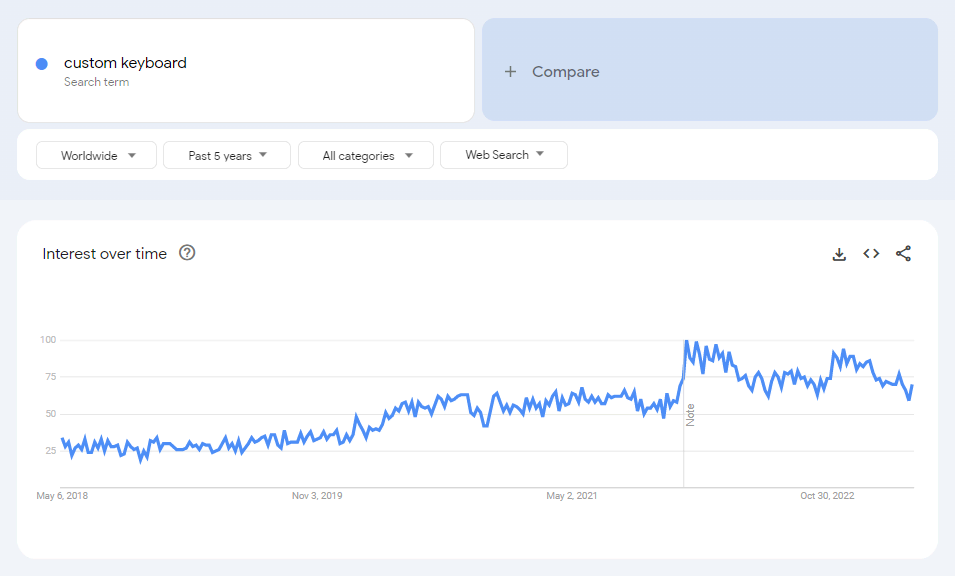Click the Compare text to add term
Screen dimensions: 955x576
click(x=565, y=72)
